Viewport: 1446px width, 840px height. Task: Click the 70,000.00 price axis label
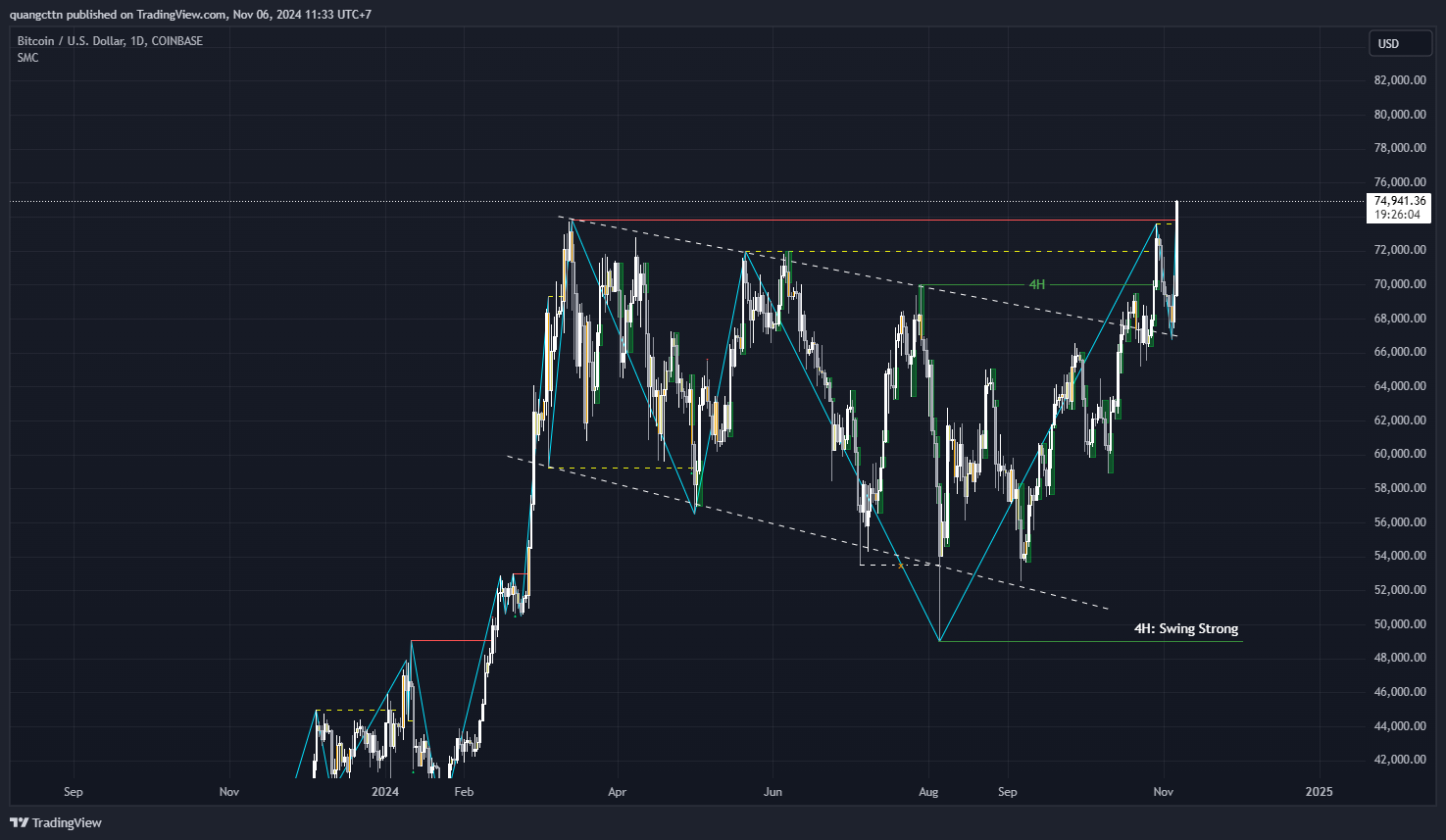(x=1400, y=284)
